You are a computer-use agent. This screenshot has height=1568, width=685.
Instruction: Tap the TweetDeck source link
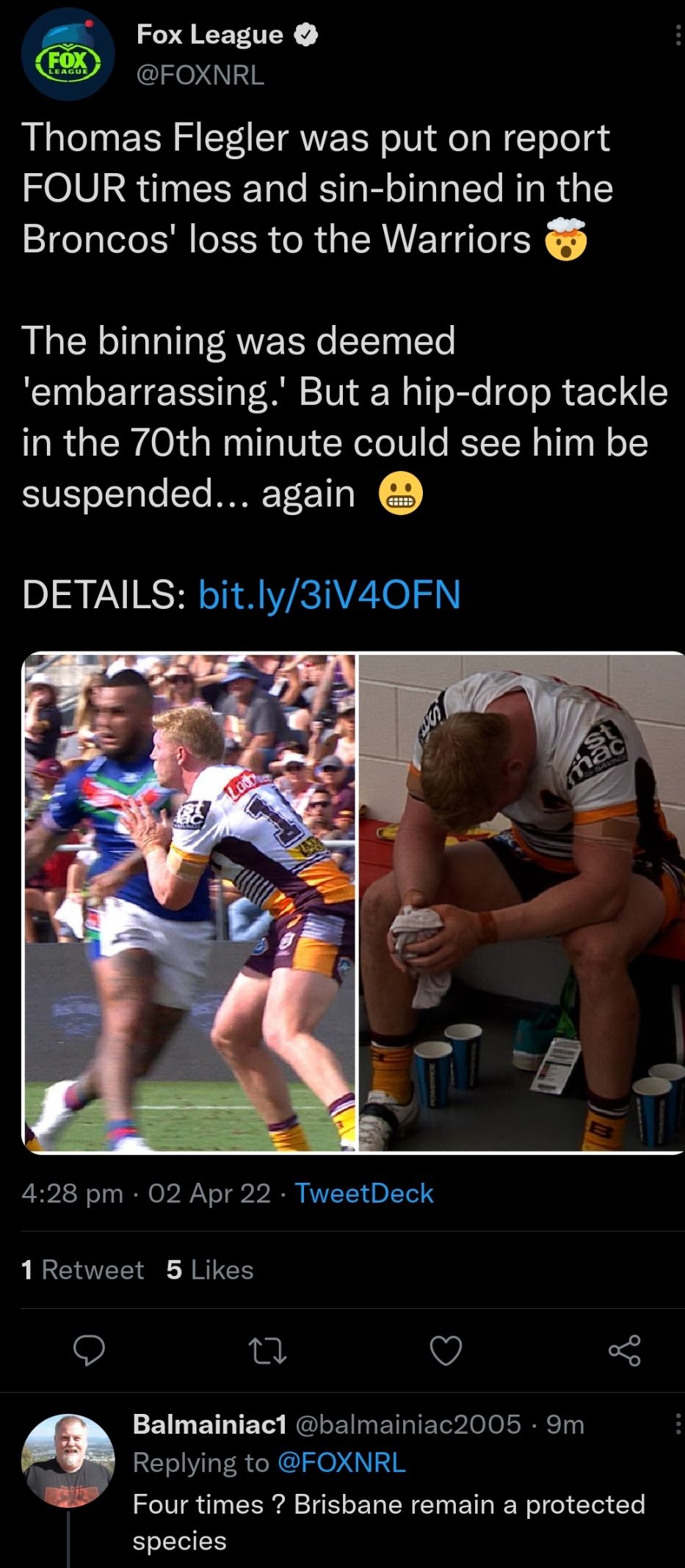click(364, 1193)
